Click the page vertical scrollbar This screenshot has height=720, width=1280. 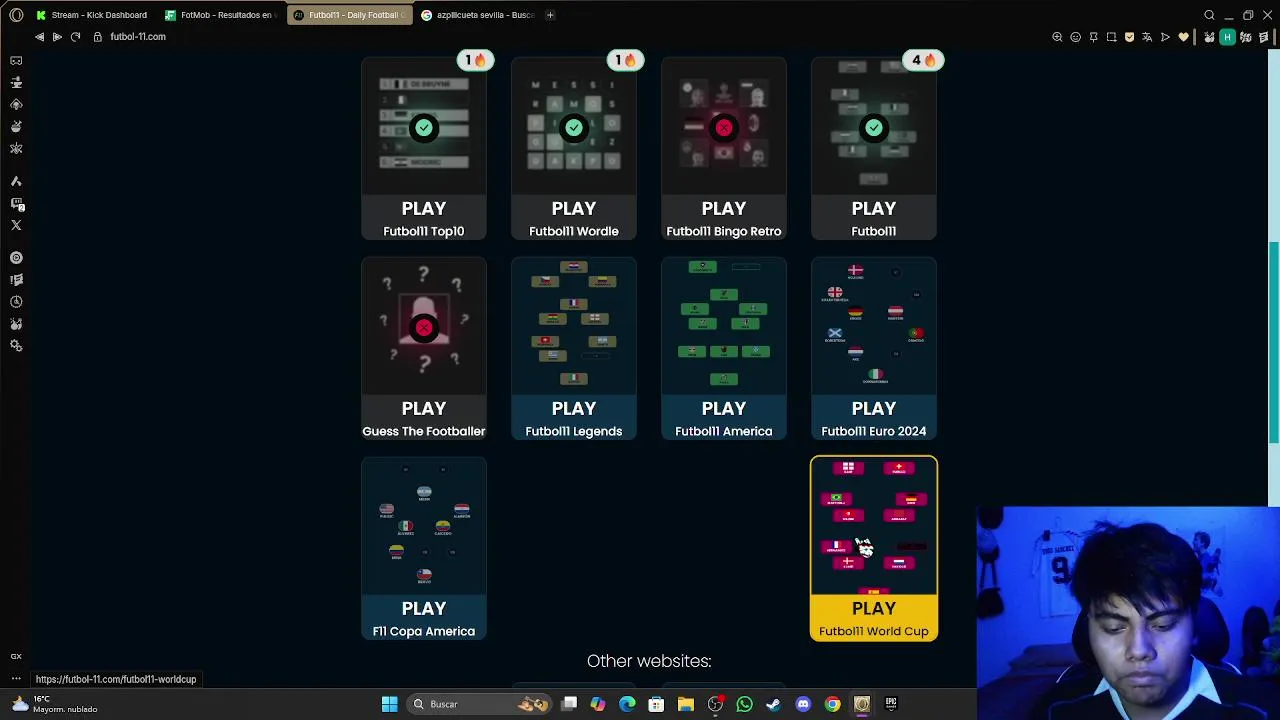tap(1274, 340)
